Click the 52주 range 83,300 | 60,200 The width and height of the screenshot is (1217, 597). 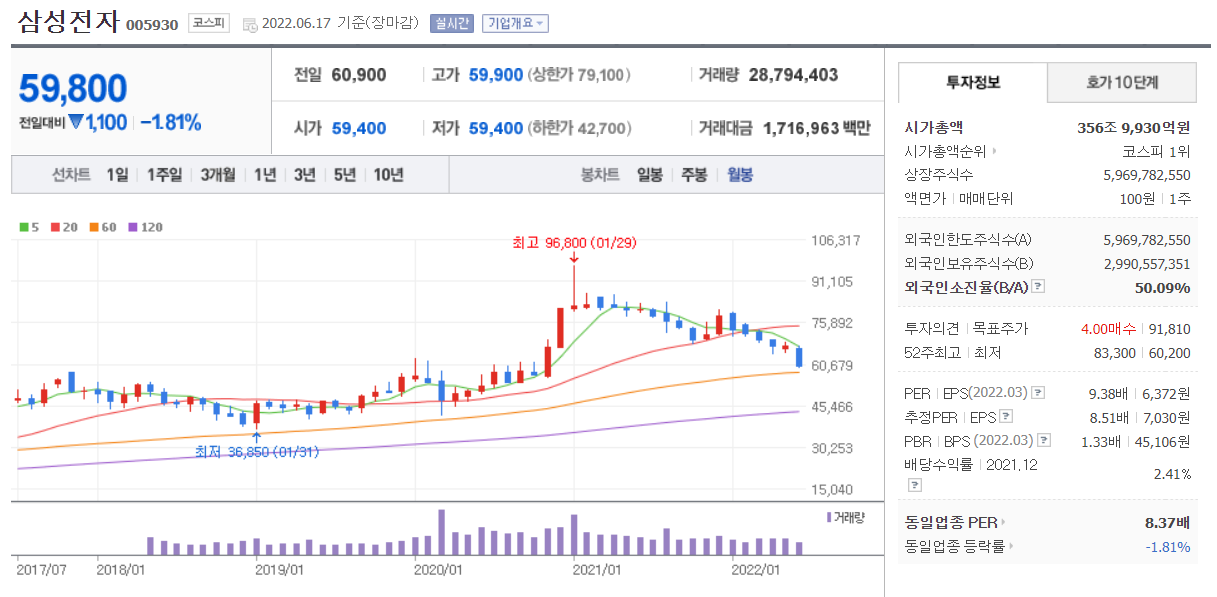[1141, 352]
